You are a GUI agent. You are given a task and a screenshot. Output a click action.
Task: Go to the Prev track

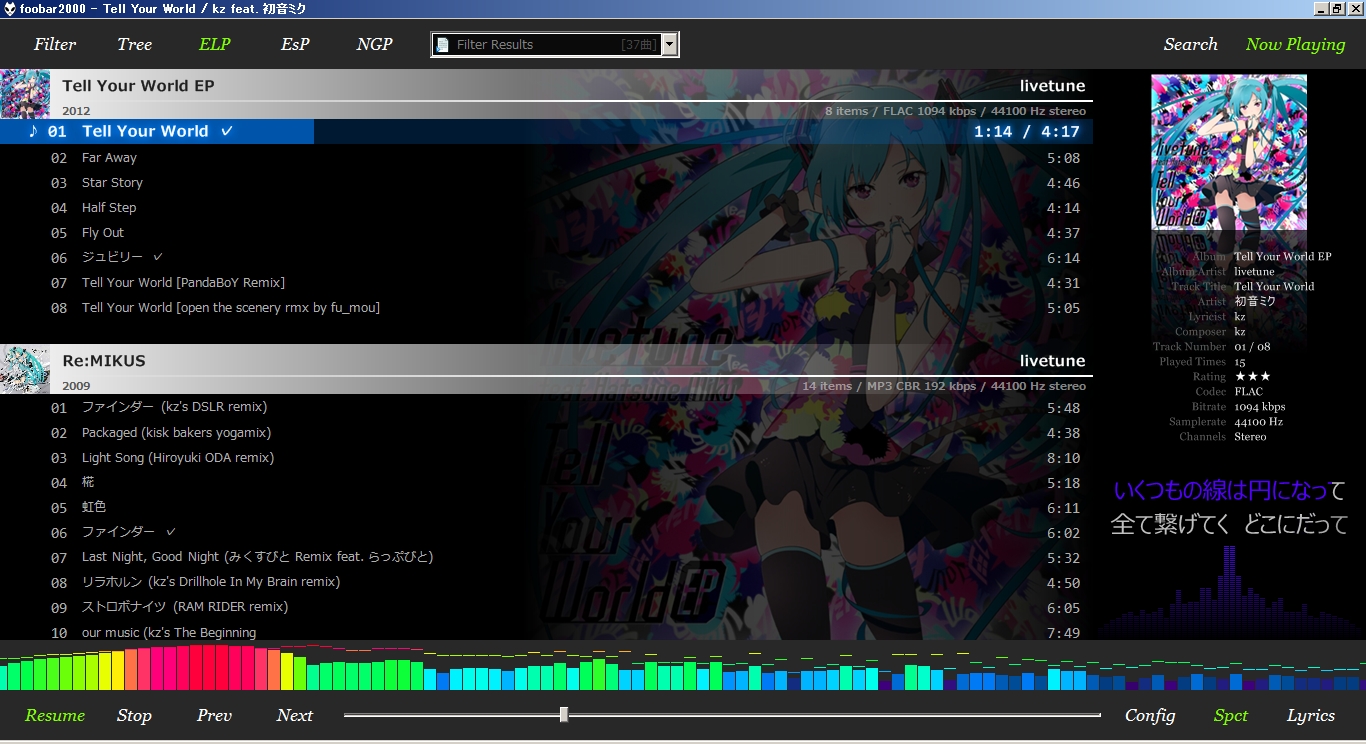click(x=214, y=715)
